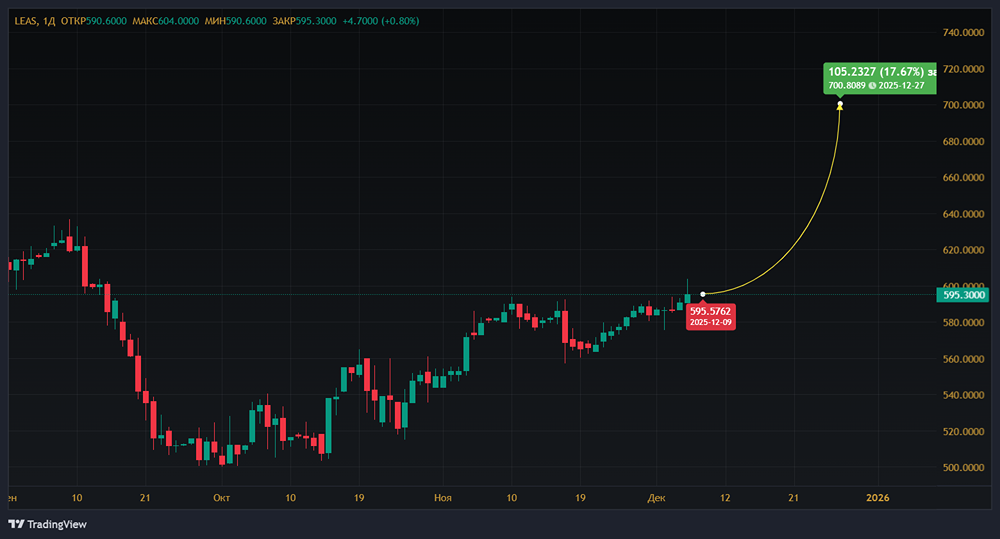The image size is (1000, 539).
Task: Click the 700.0000 level on the price scale
Action: tap(966, 105)
